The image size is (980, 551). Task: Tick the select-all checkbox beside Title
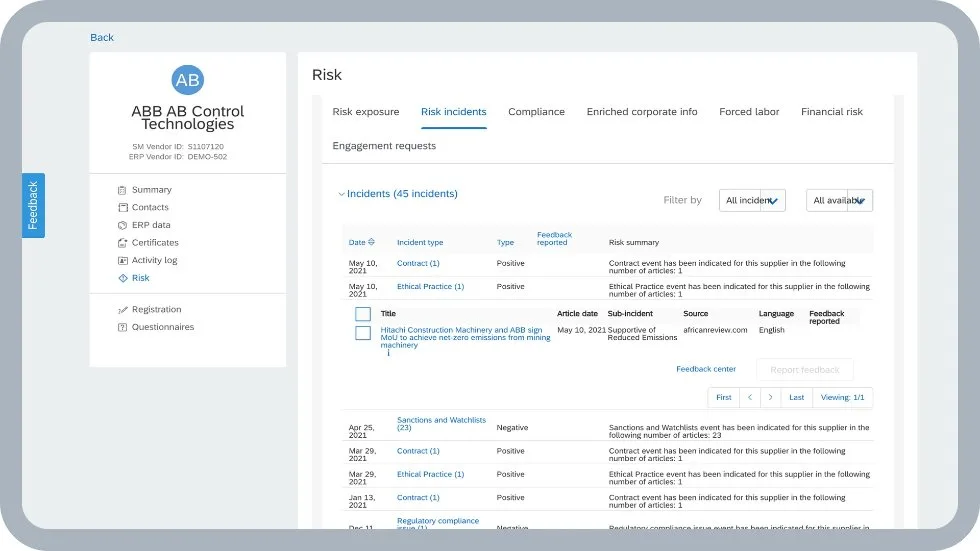click(x=362, y=314)
